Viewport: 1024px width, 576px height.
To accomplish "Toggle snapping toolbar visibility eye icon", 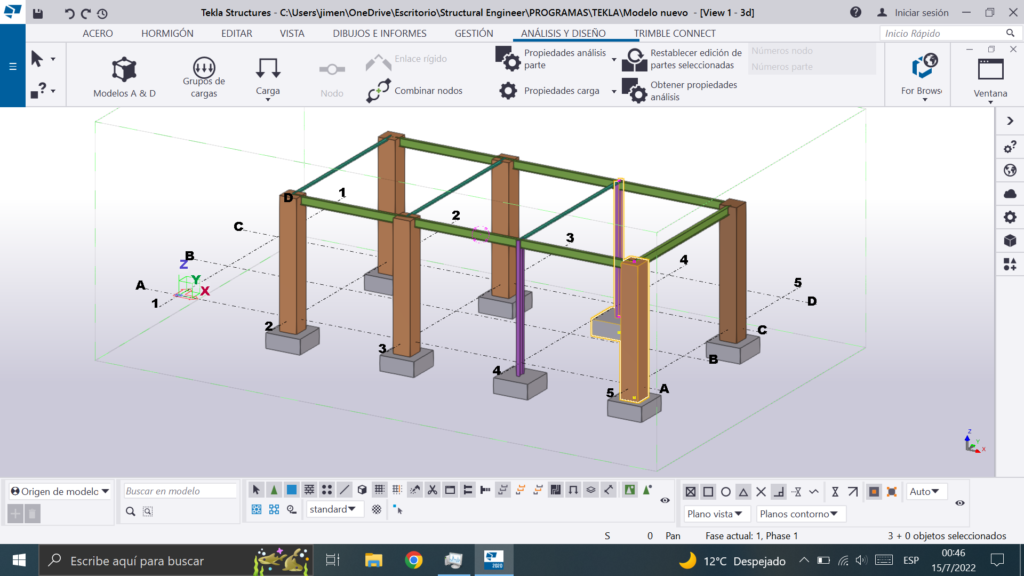I will 960,502.
